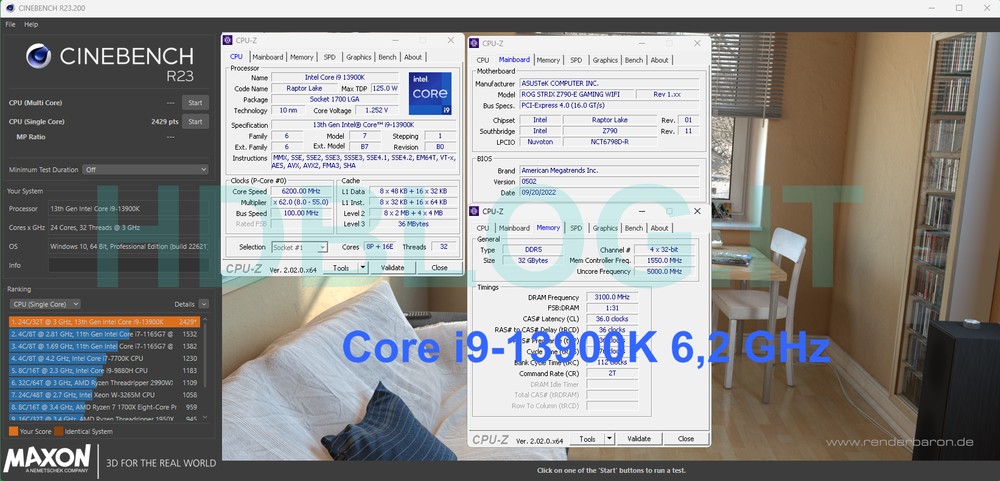The width and height of the screenshot is (1000, 481).
Task: Switch to Bench tab in CPU window
Action: [x=387, y=57]
